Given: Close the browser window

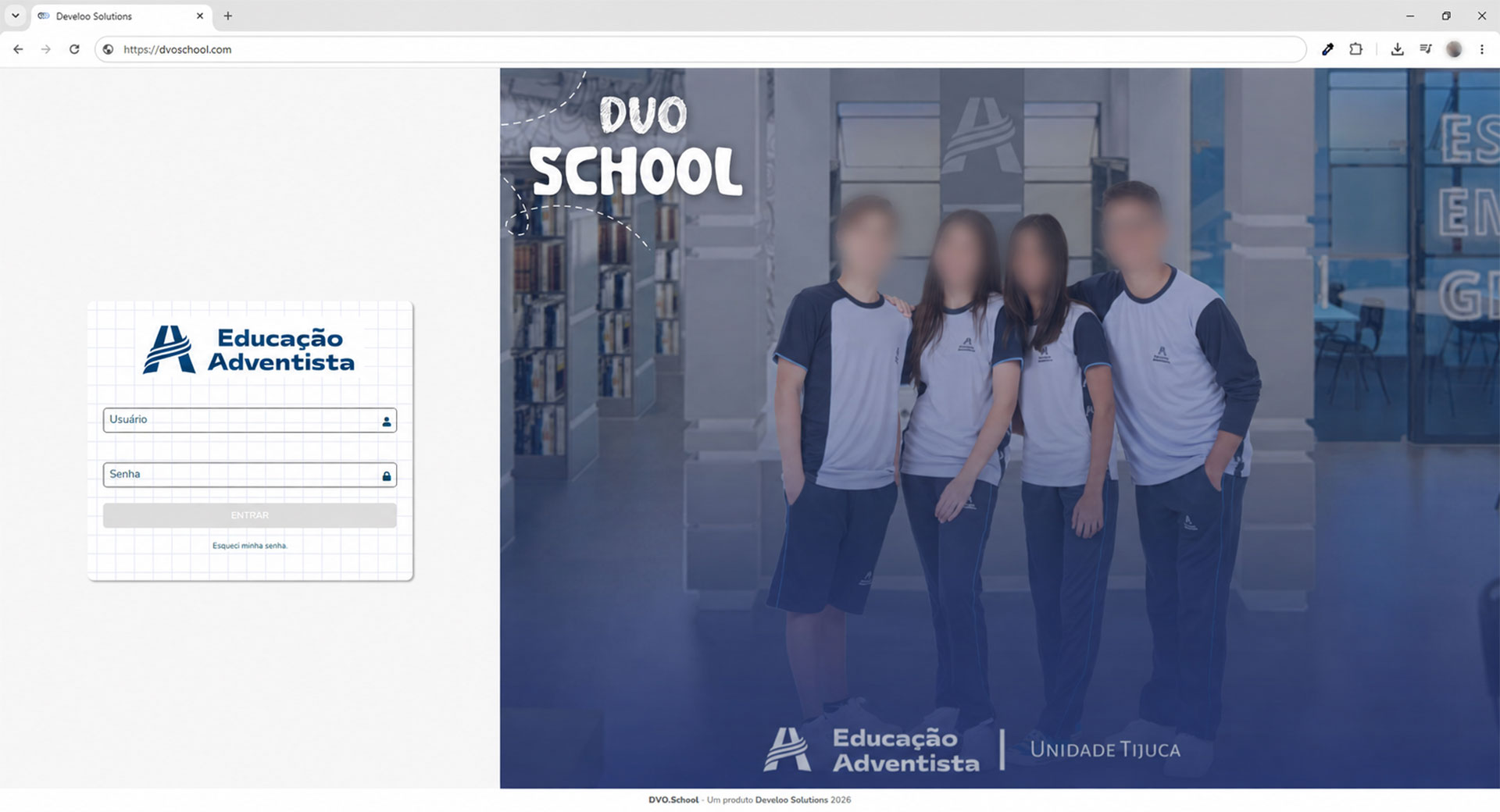Looking at the screenshot, I should [1481, 16].
